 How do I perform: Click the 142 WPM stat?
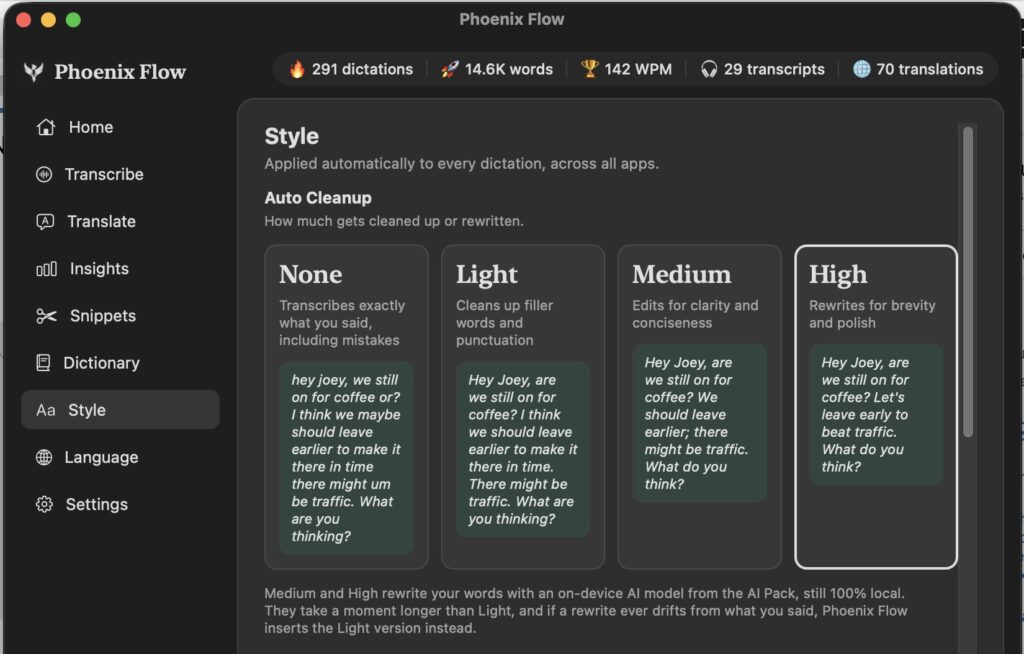[627, 69]
